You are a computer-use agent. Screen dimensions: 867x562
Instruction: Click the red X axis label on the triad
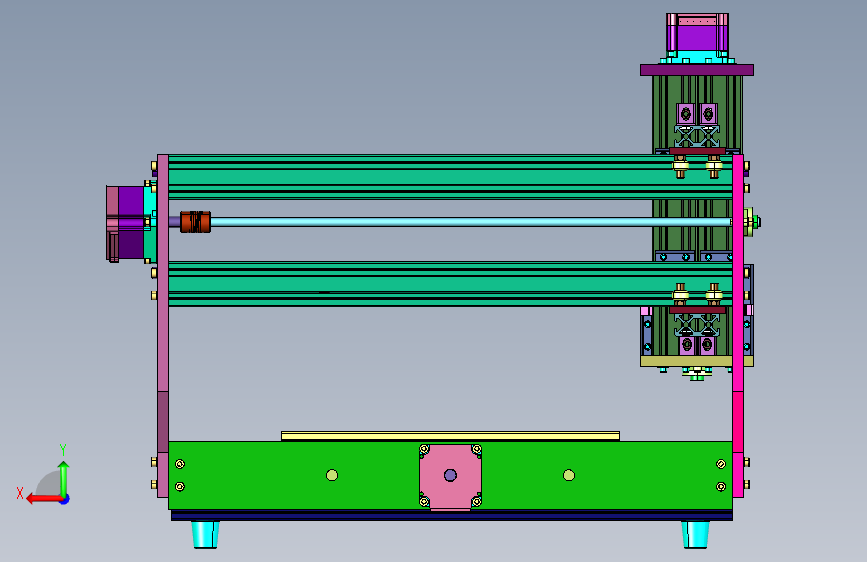click(x=20, y=493)
